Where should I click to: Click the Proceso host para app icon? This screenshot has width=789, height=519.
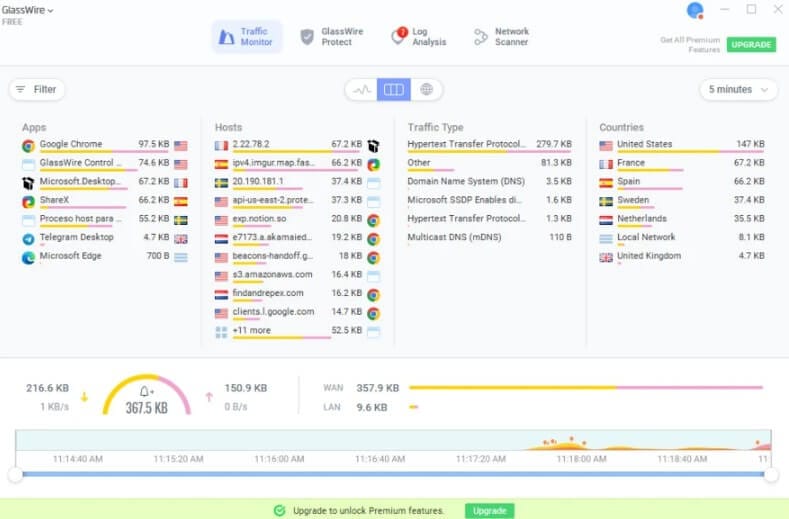click(28, 220)
